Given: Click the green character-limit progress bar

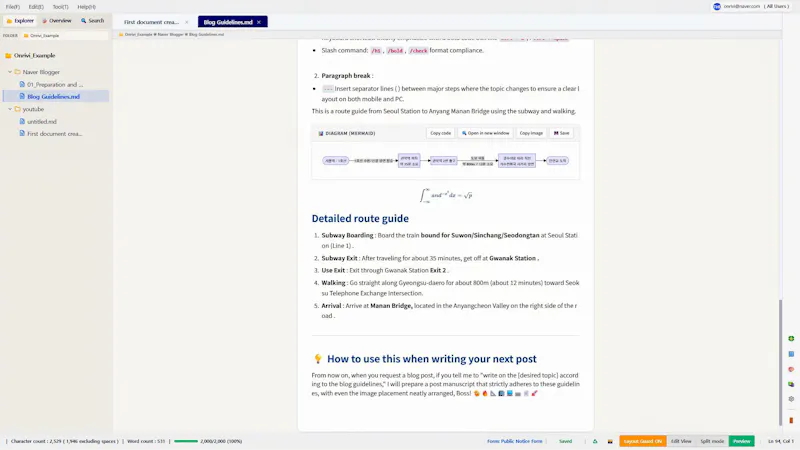Looking at the screenshot, I should pos(186,441).
